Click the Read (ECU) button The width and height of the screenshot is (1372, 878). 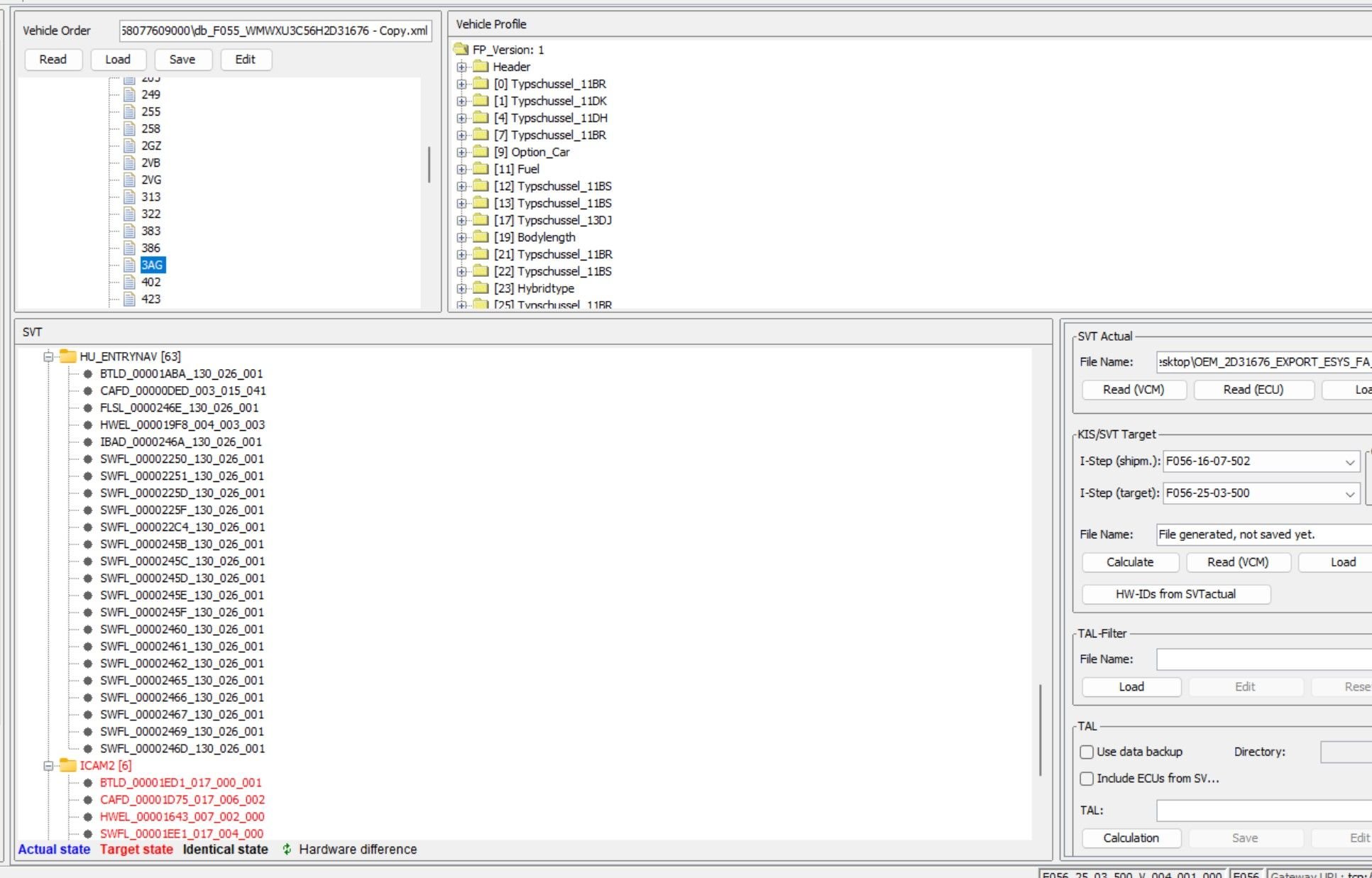pyautogui.click(x=1253, y=390)
